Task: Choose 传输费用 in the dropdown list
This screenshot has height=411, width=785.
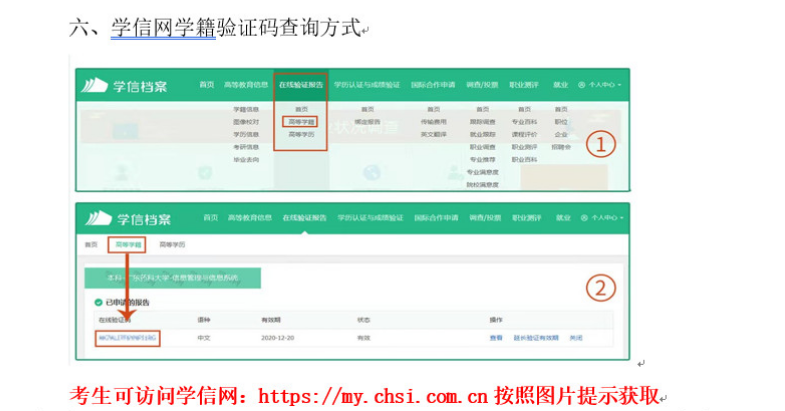Action: 433,122
